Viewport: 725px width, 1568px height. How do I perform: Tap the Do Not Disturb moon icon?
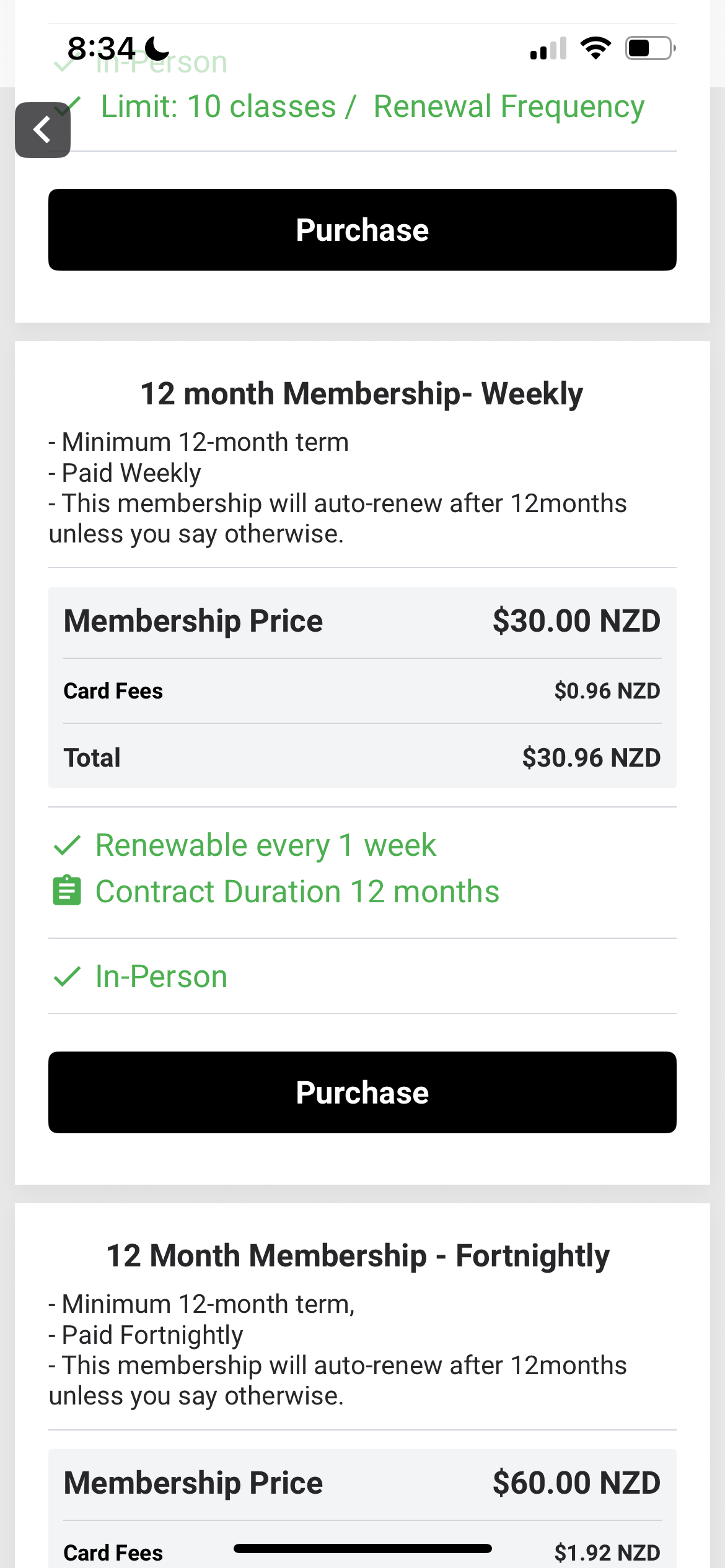(x=157, y=48)
